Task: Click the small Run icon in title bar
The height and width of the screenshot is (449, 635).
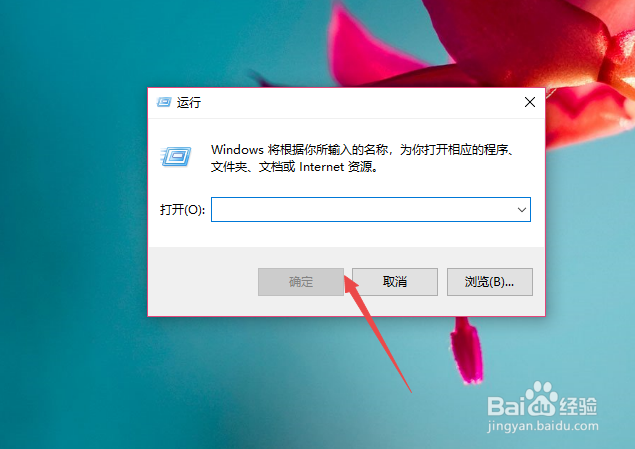Action: (x=164, y=102)
